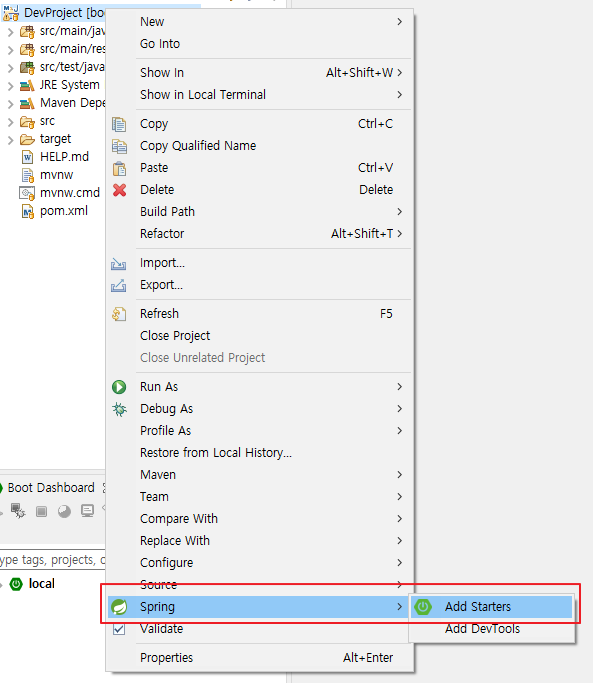Click the pom.xml Maven file icon
Viewport: 593px width, 683px height.
(x=27, y=211)
